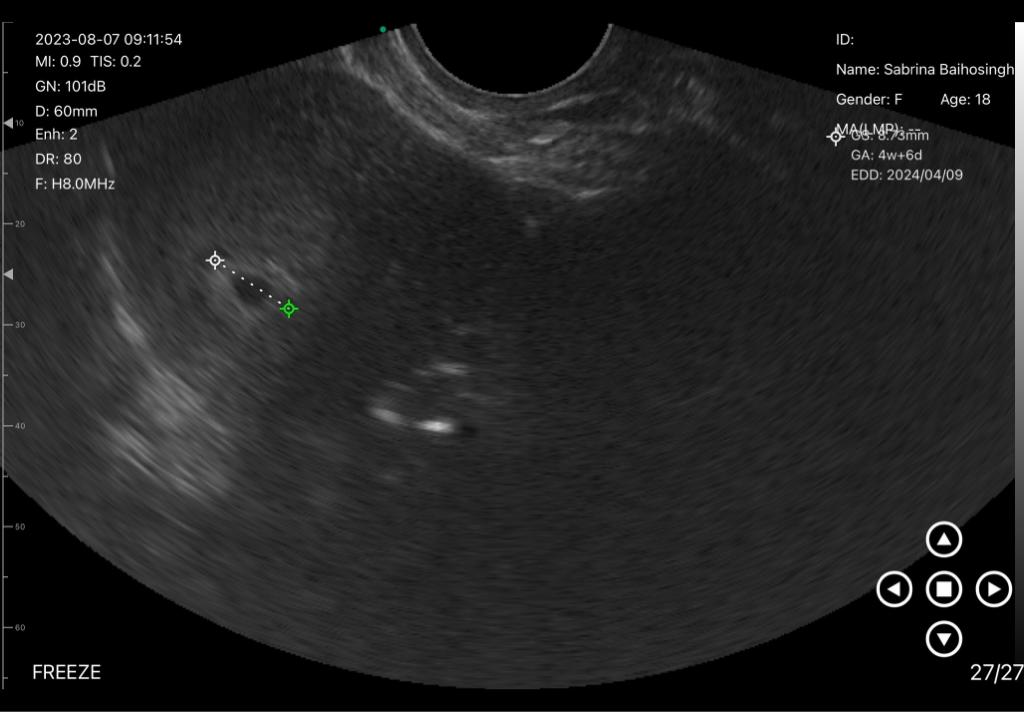Screen dimensions: 1024x712
Task: Click the 20 label on the depth scale
Action: click(x=20, y=224)
